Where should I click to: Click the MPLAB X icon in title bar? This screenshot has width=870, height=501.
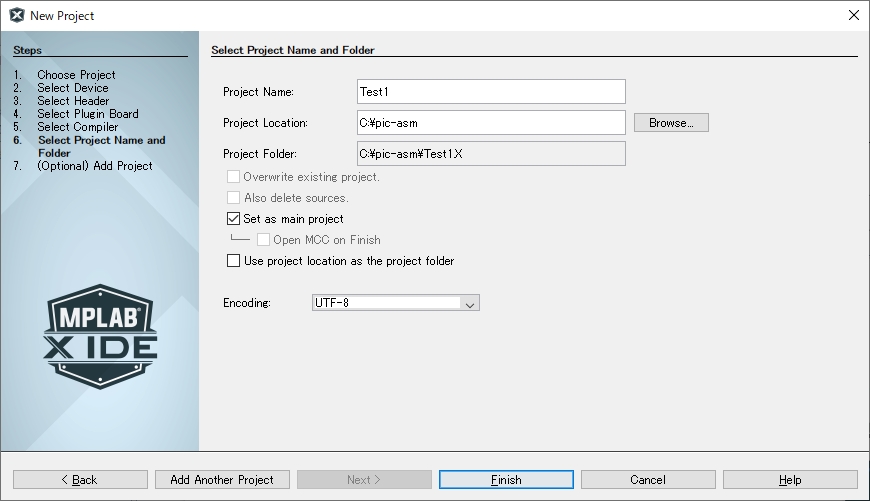16,15
